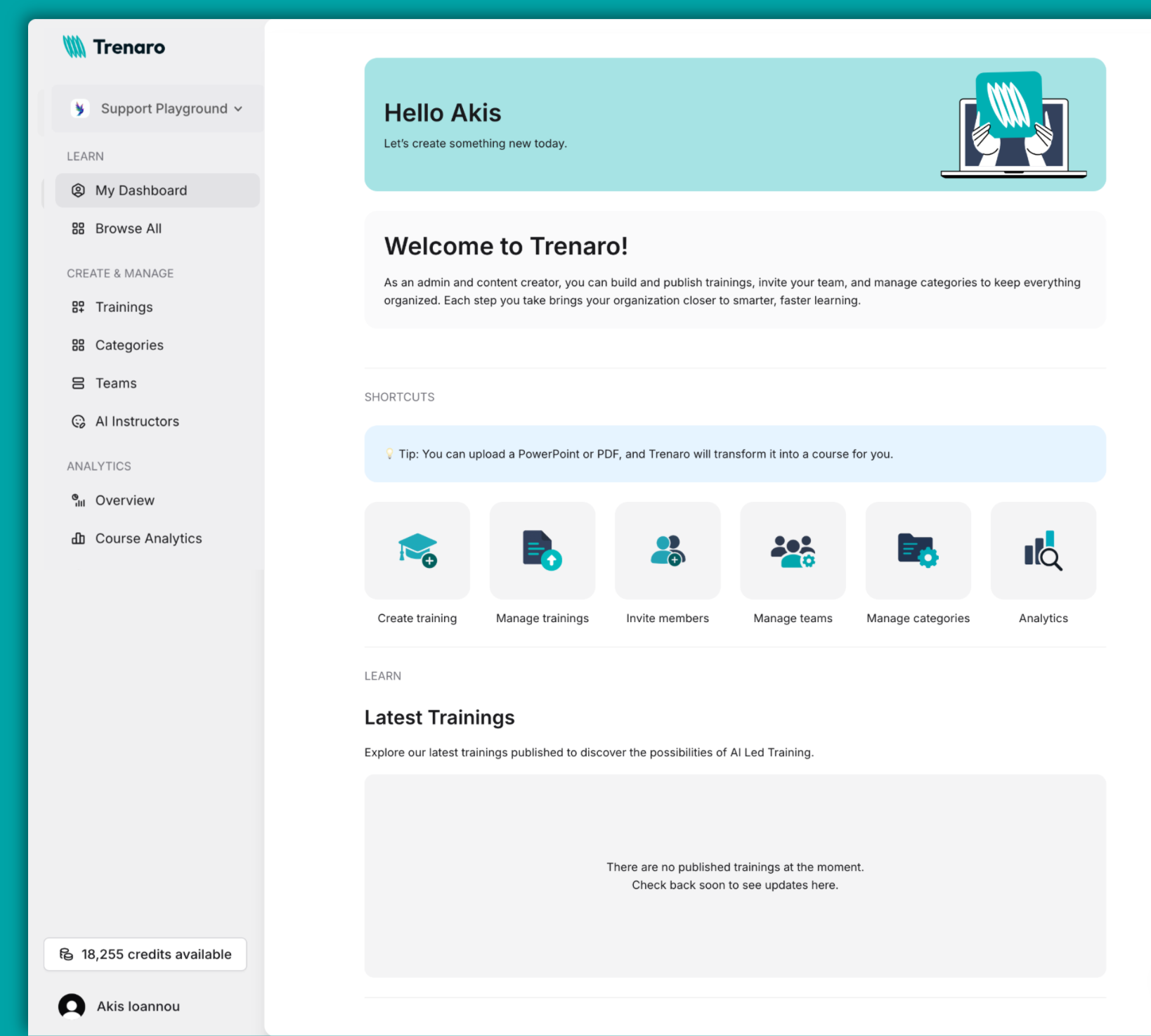Screen dimensions: 1151x1036
Task: Click the Manage trainings document upload icon
Action: click(542, 550)
